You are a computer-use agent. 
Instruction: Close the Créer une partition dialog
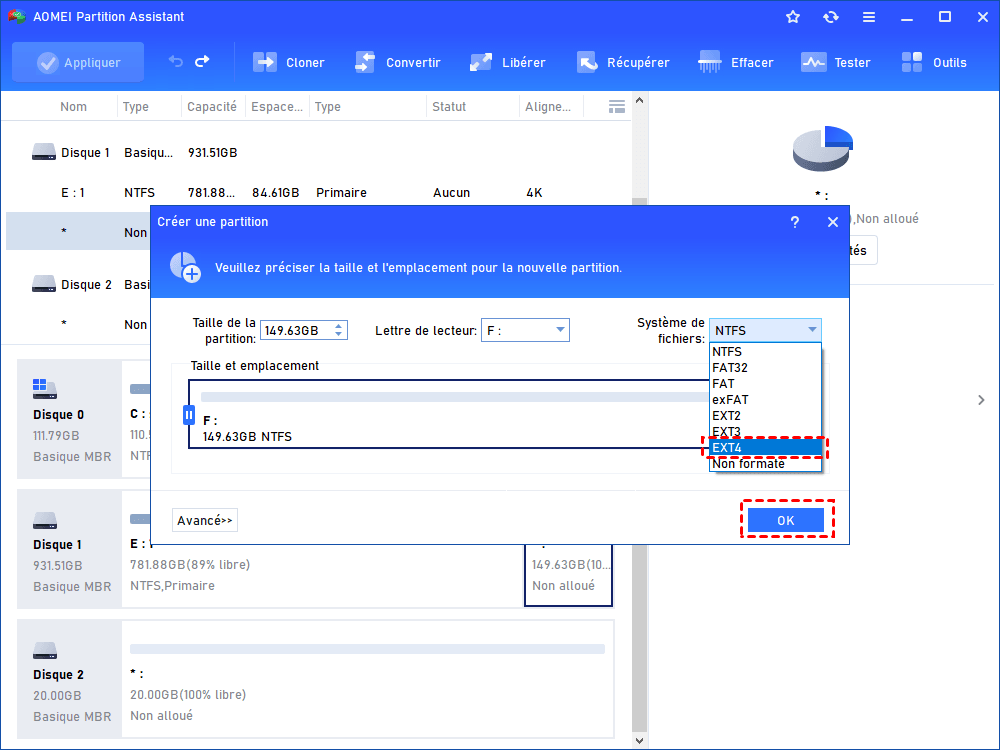click(833, 222)
